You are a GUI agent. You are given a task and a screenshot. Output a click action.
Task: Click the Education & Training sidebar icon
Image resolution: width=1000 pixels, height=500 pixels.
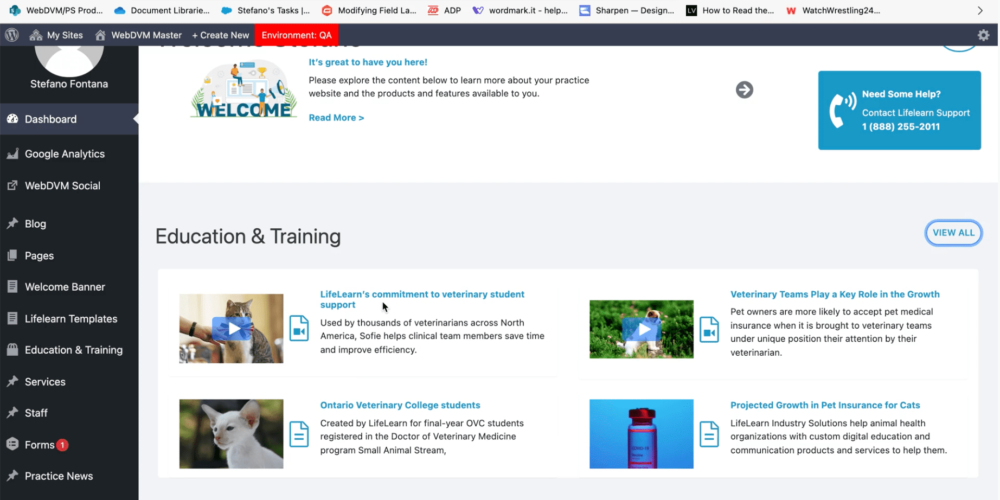point(11,349)
